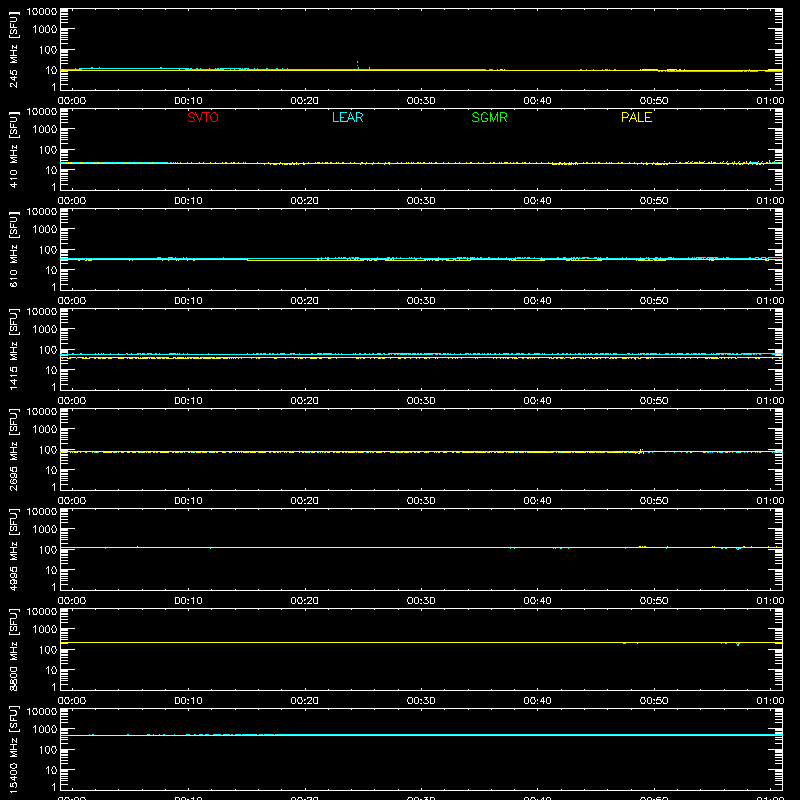The height and width of the screenshot is (800, 800).
Task: Click the 1000 tick label on the 4995 MHz axis
Action: click(x=45, y=530)
